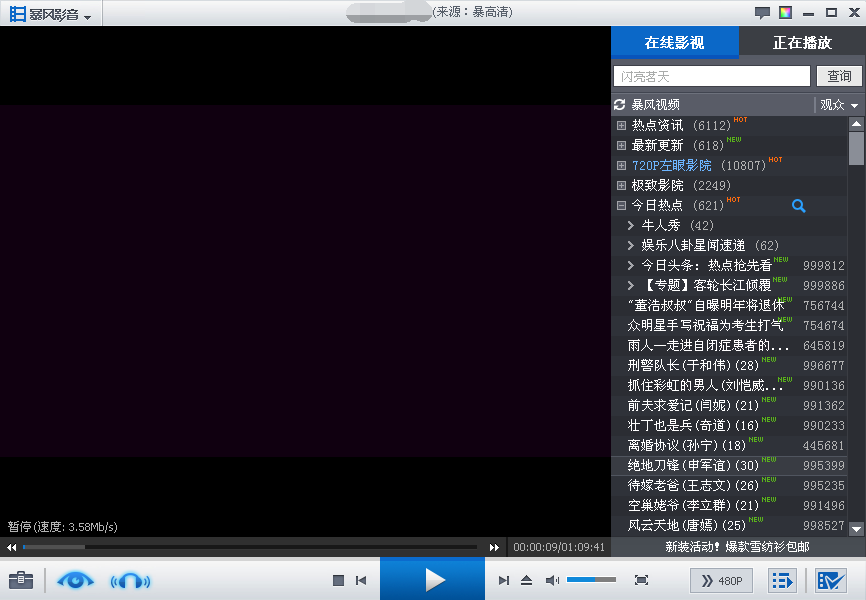This screenshot has height=600, width=866.
Task: Select 前夫求爱记(闫妮)(21) series
Action: point(729,406)
